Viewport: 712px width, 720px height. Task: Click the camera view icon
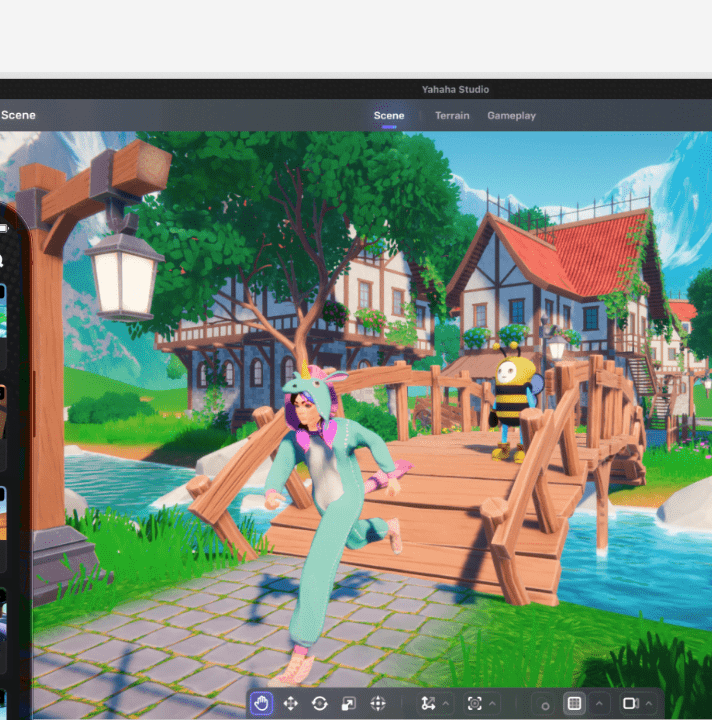coord(631,703)
